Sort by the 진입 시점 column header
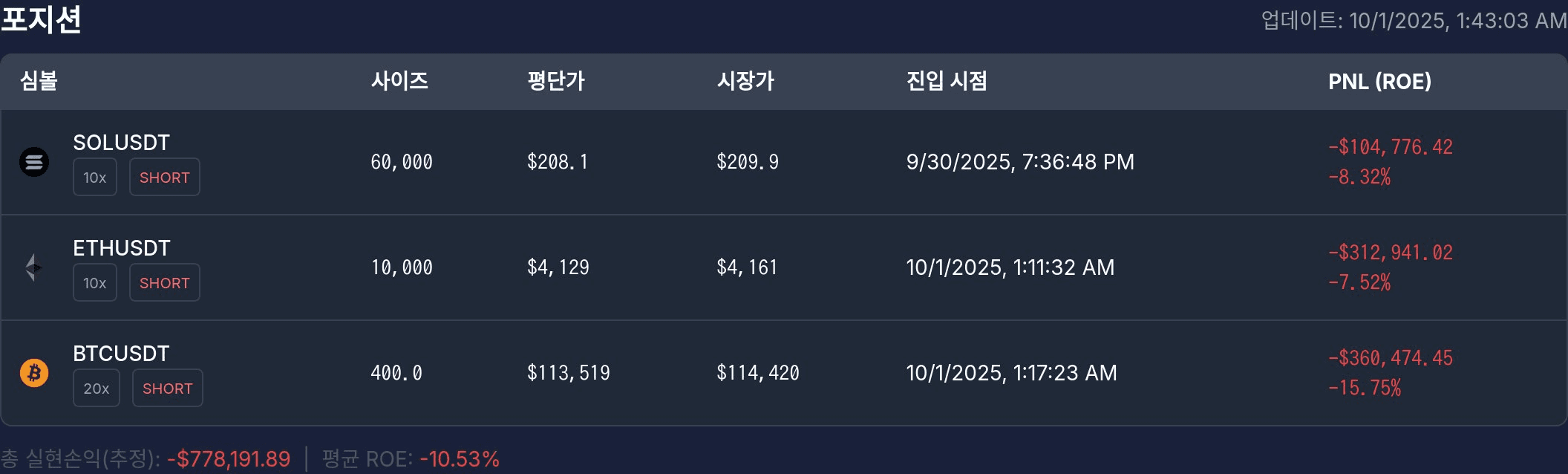This screenshot has height=474, width=1568. point(947,81)
